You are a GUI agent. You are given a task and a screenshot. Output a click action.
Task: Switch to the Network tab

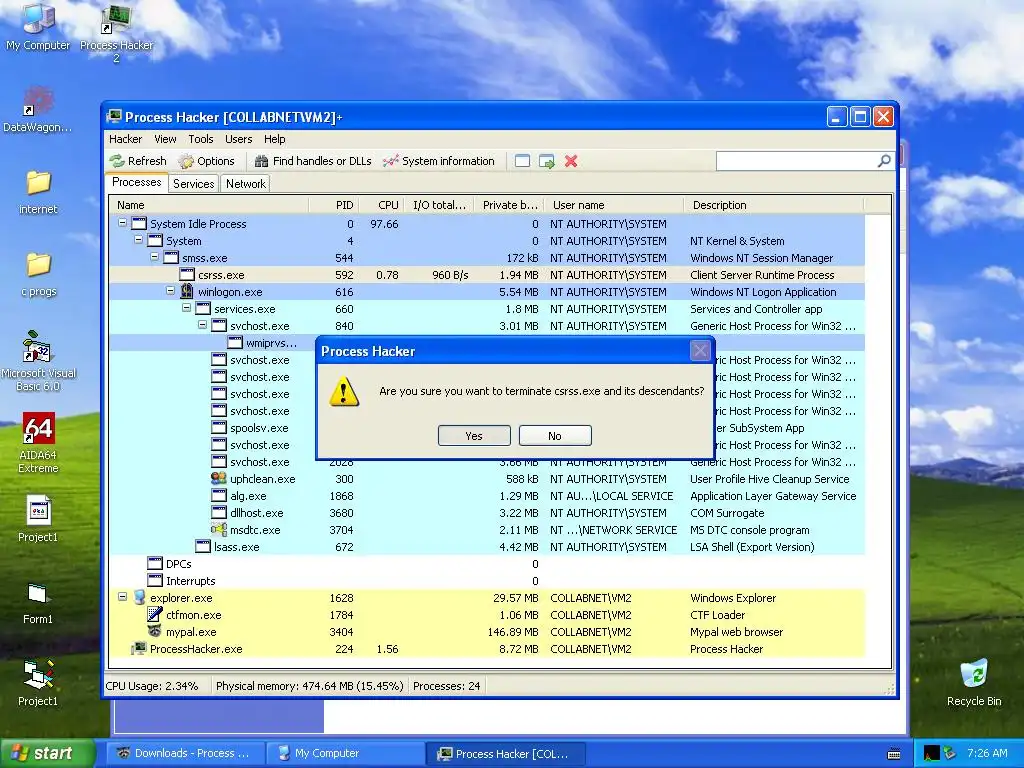[246, 184]
